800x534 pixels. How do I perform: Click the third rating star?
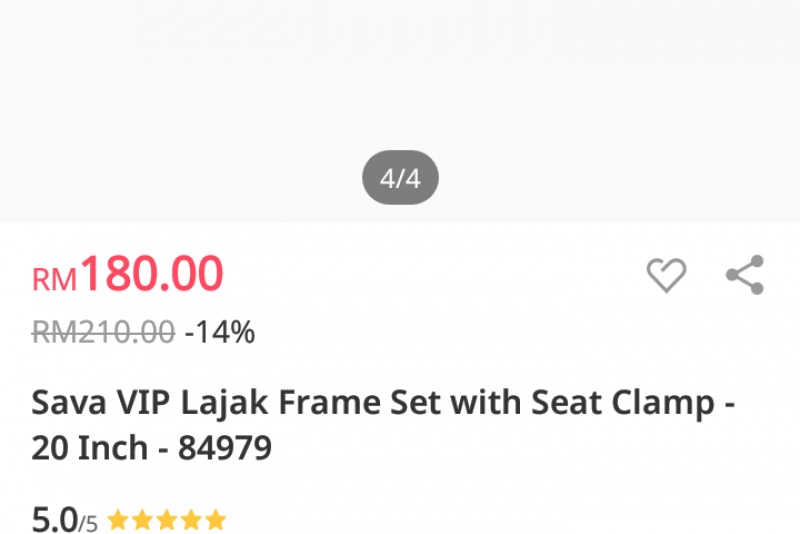click(167, 520)
